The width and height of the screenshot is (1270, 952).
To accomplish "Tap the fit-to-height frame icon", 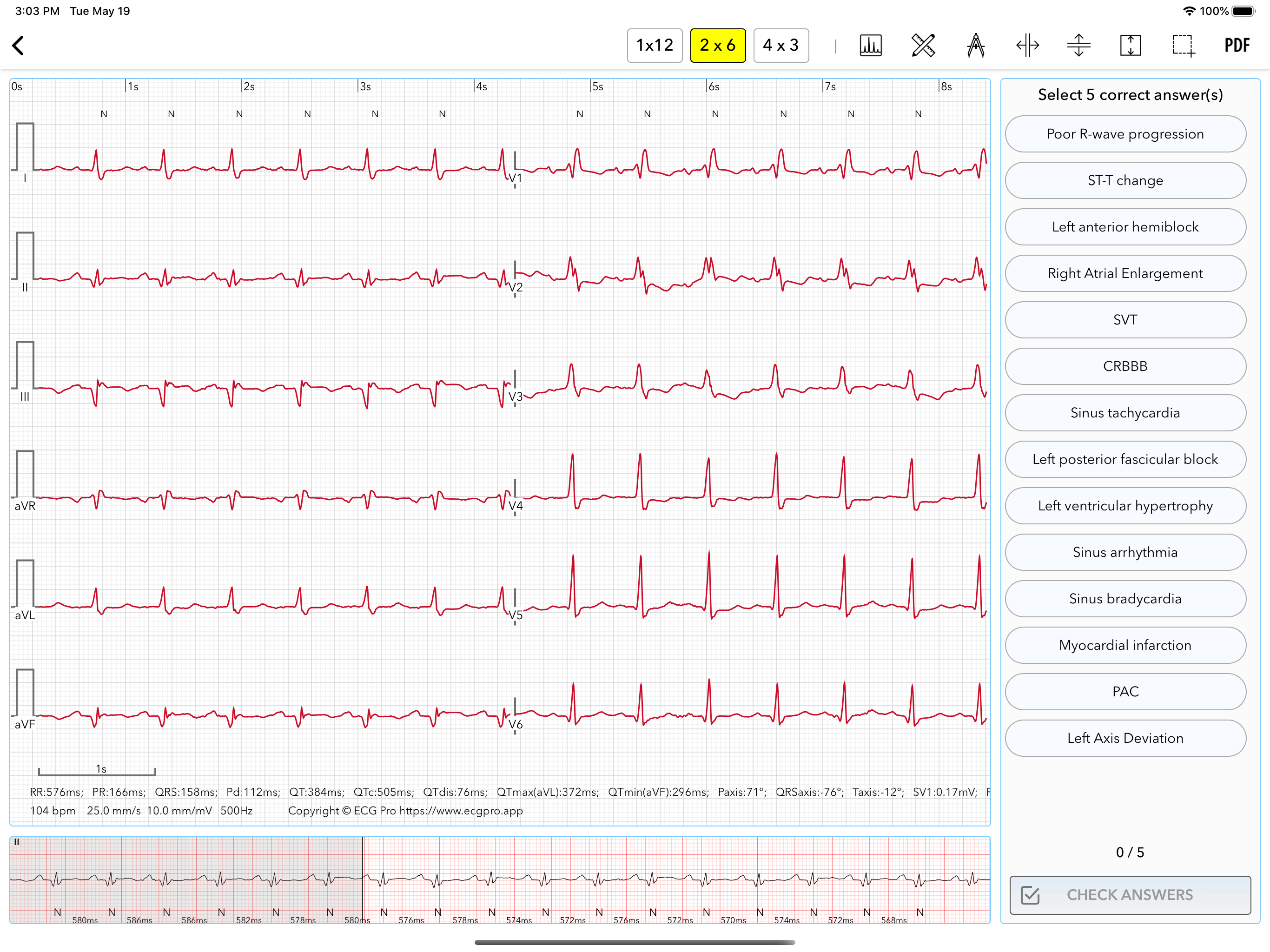I will 1130,46.
